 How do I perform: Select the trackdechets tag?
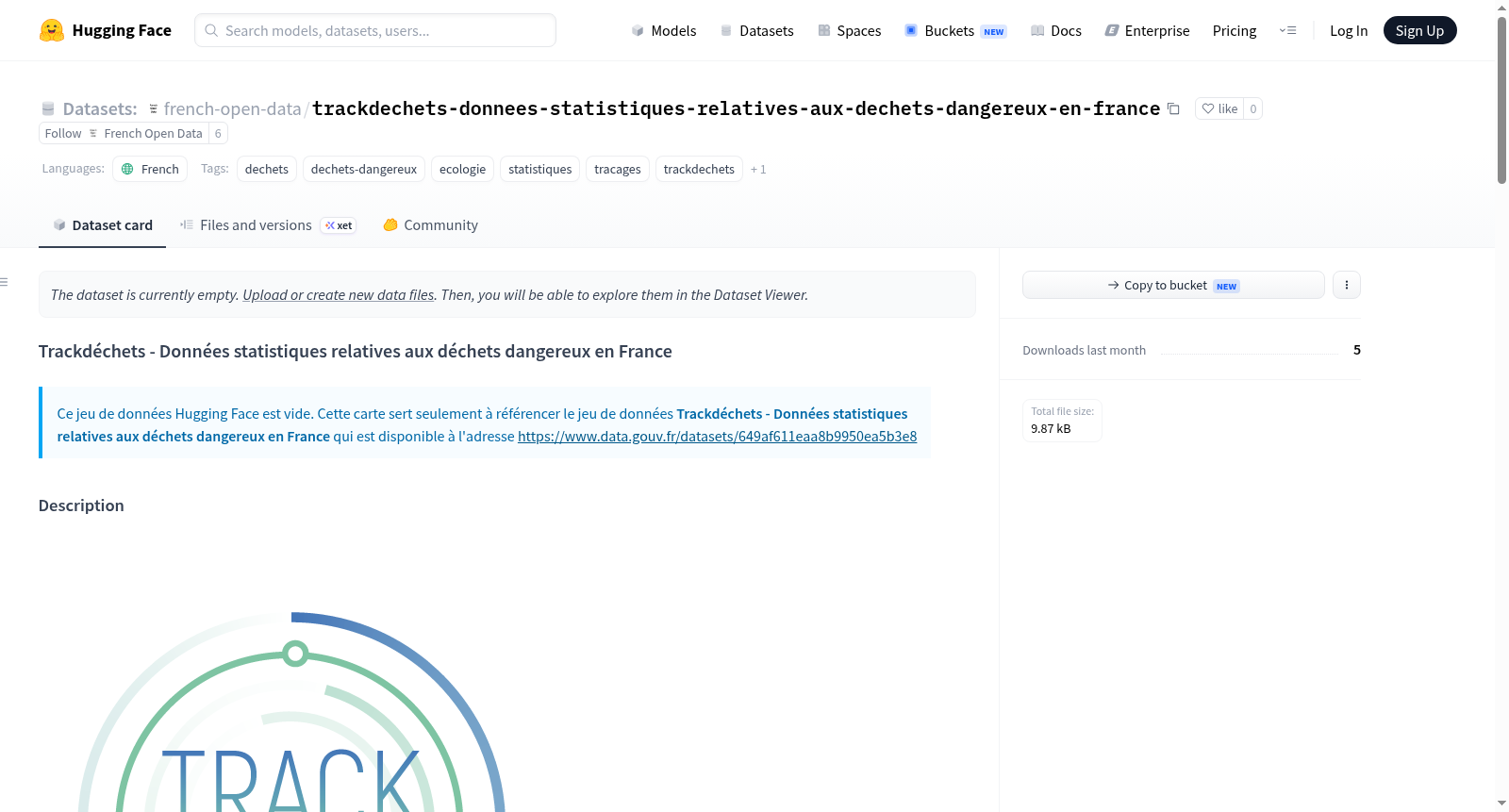click(699, 169)
